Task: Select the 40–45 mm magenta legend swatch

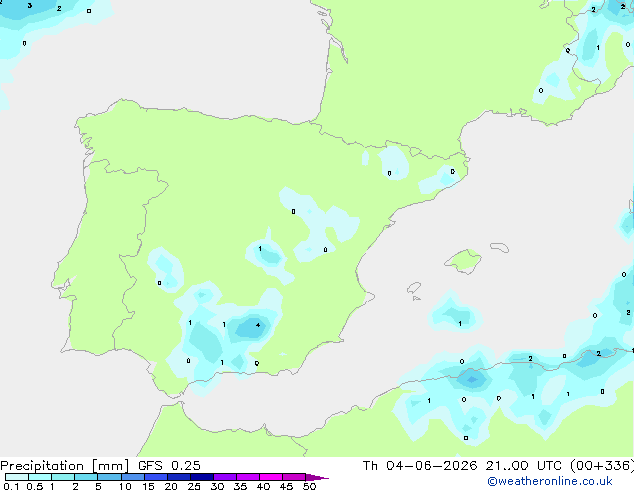Action: point(271,477)
